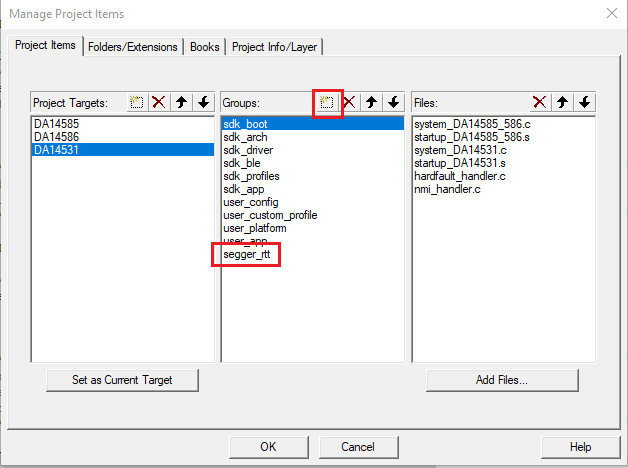Move project target up

pos(181,102)
